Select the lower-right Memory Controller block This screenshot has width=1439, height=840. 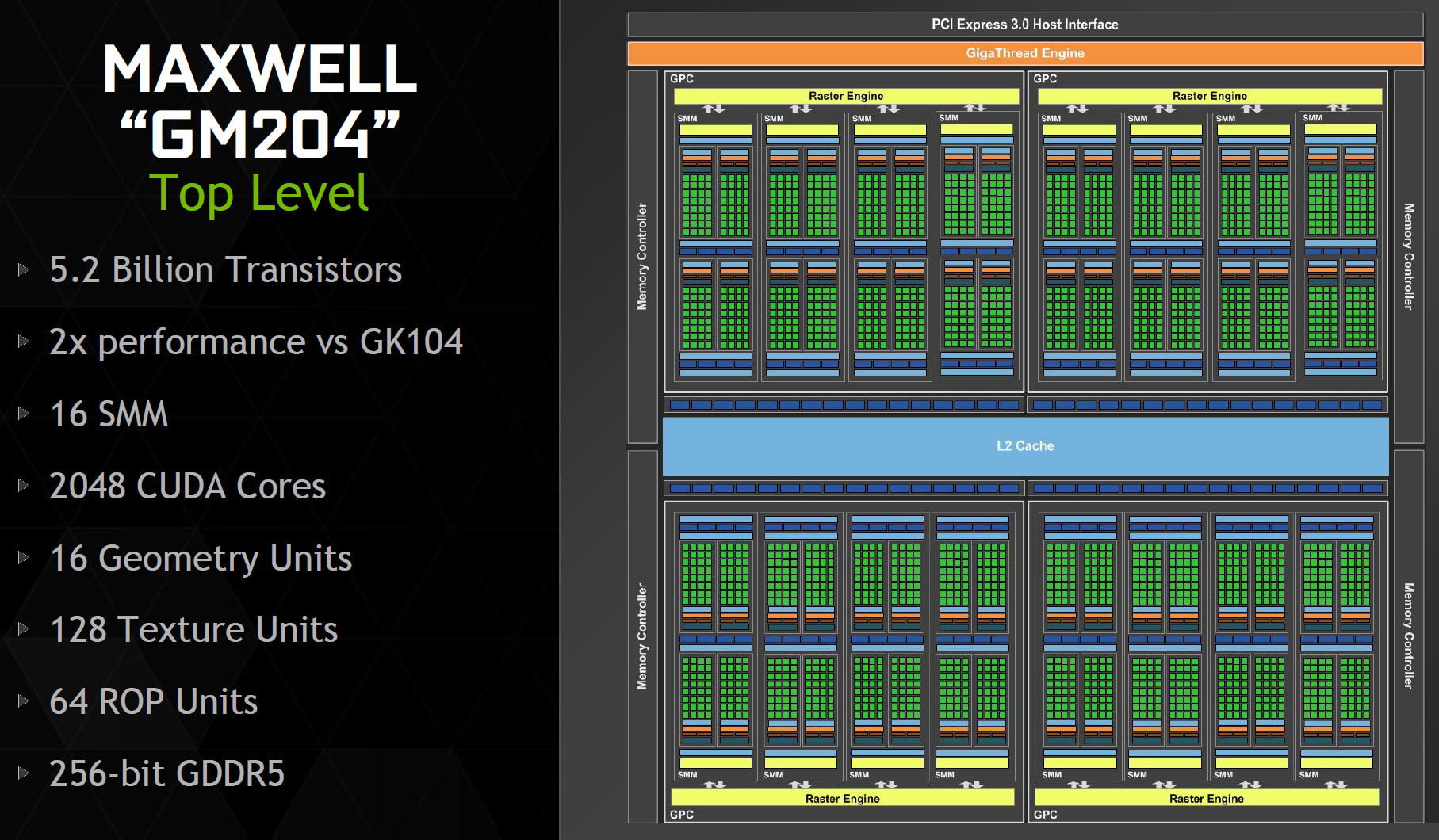tap(1409, 636)
